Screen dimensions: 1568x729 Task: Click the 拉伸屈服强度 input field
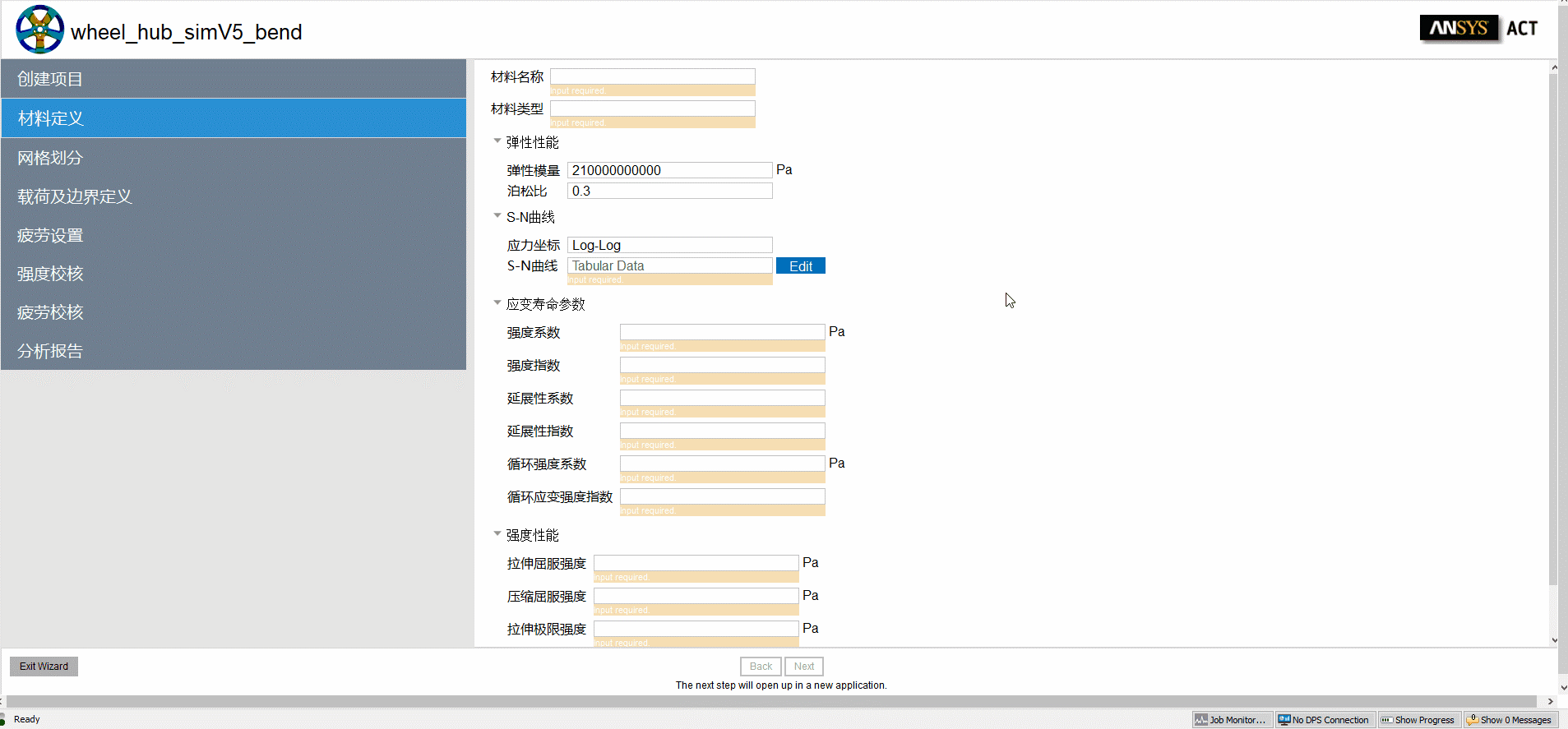coord(696,563)
